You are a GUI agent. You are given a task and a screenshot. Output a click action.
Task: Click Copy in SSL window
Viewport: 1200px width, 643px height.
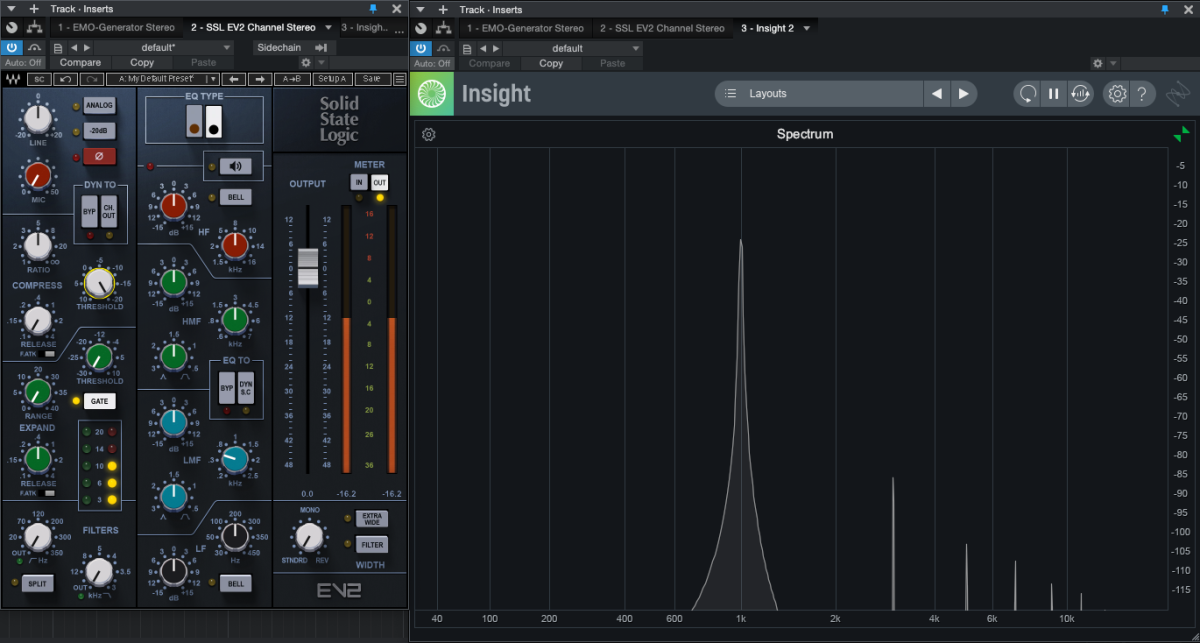click(142, 63)
